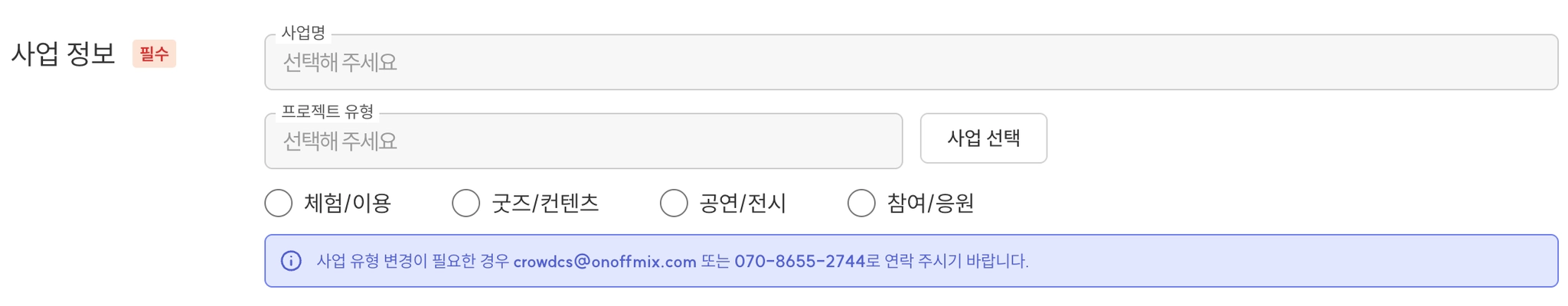
Task: Click the 공연/전시 label text
Action: [x=743, y=203]
